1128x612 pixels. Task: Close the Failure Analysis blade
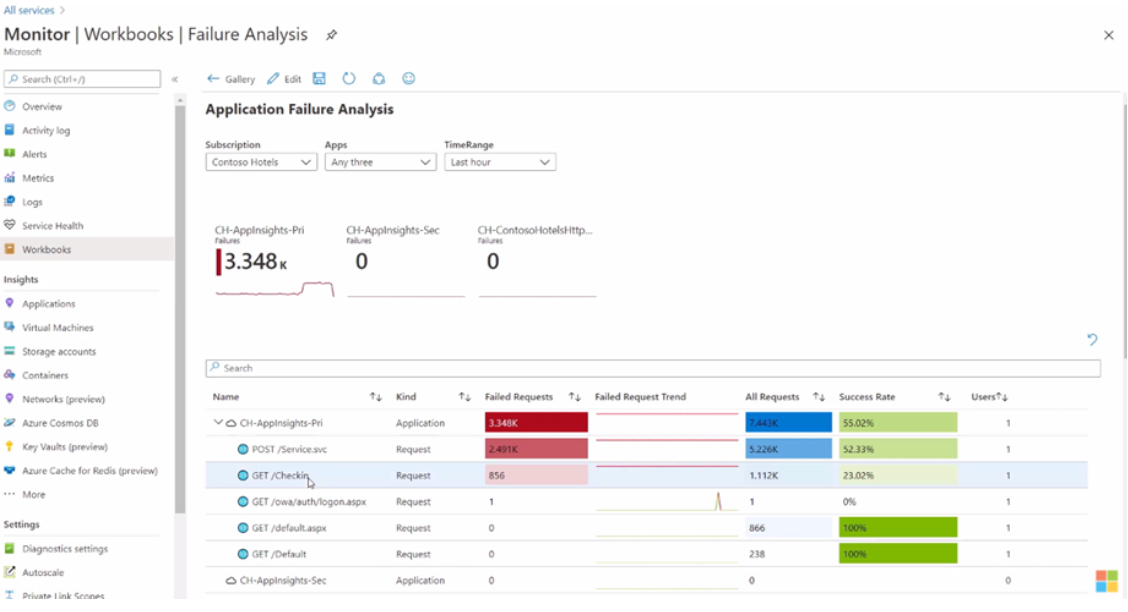pyautogui.click(x=1109, y=35)
